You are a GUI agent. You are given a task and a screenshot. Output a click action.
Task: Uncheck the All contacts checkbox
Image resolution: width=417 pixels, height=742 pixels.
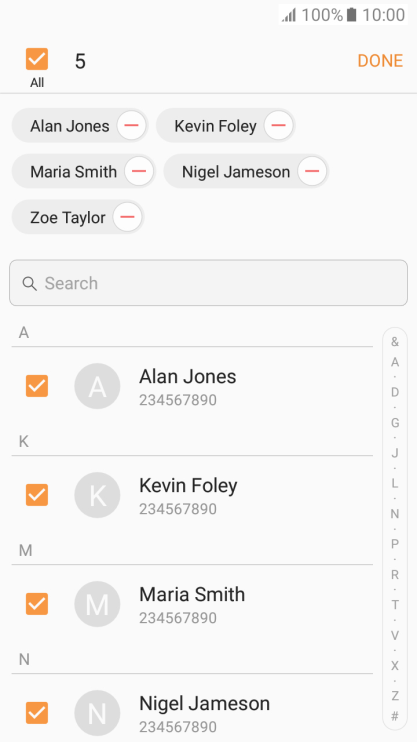pos(37,59)
